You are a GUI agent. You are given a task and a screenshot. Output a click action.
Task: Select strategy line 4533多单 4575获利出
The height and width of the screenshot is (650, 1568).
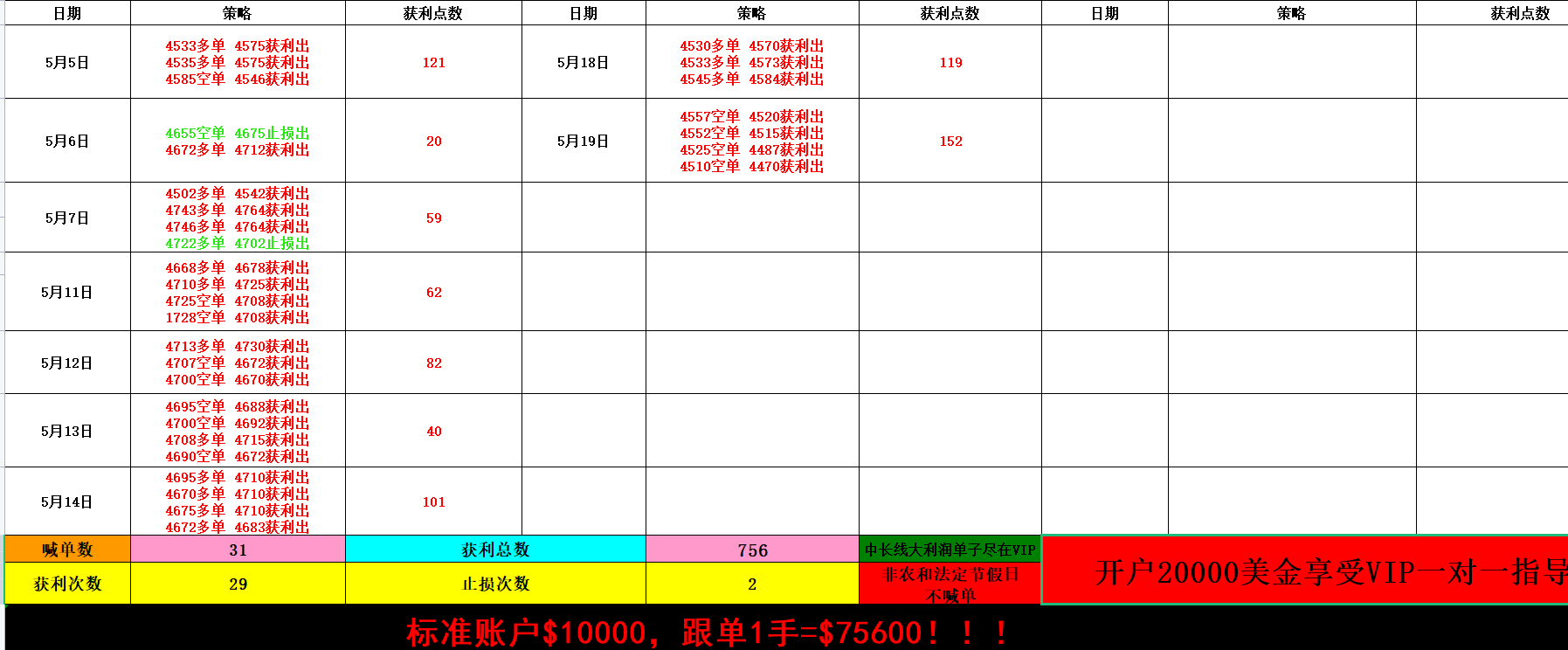pos(238,45)
